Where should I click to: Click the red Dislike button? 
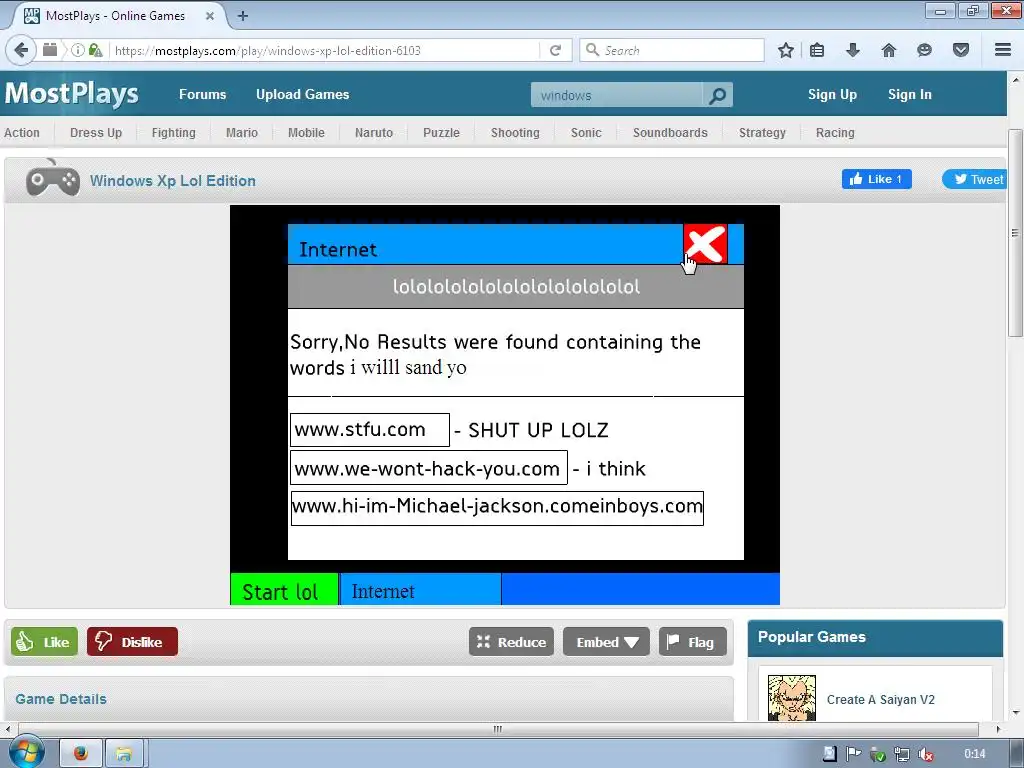click(x=132, y=642)
